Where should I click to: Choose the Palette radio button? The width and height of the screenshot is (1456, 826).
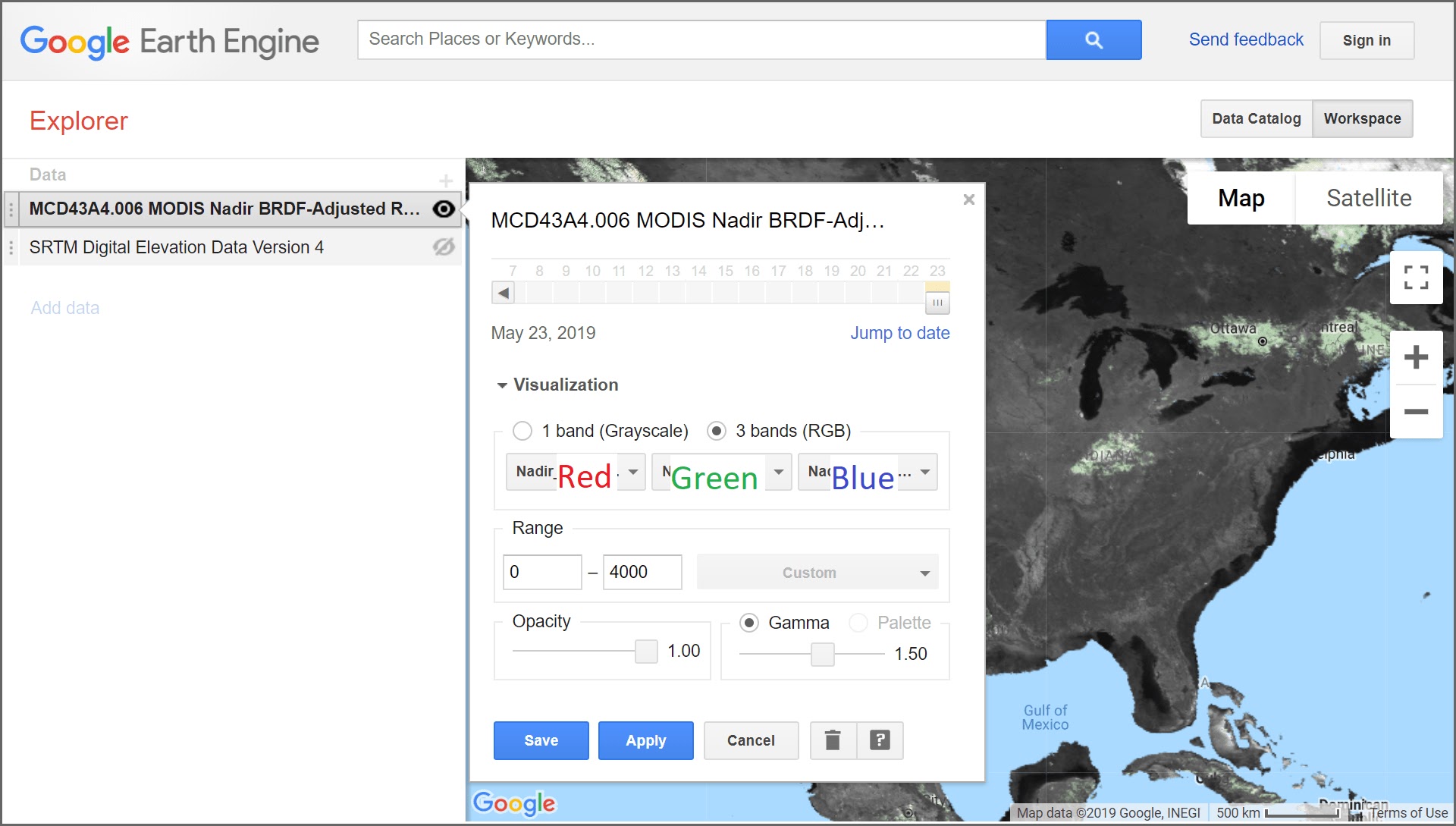click(858, 623)
